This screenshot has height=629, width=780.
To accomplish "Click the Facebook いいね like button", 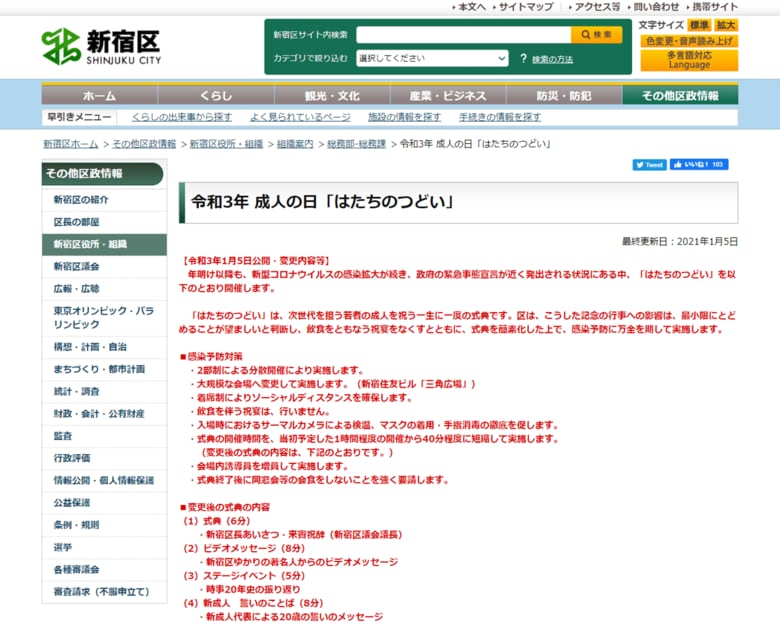I will [x=699, y=164].
